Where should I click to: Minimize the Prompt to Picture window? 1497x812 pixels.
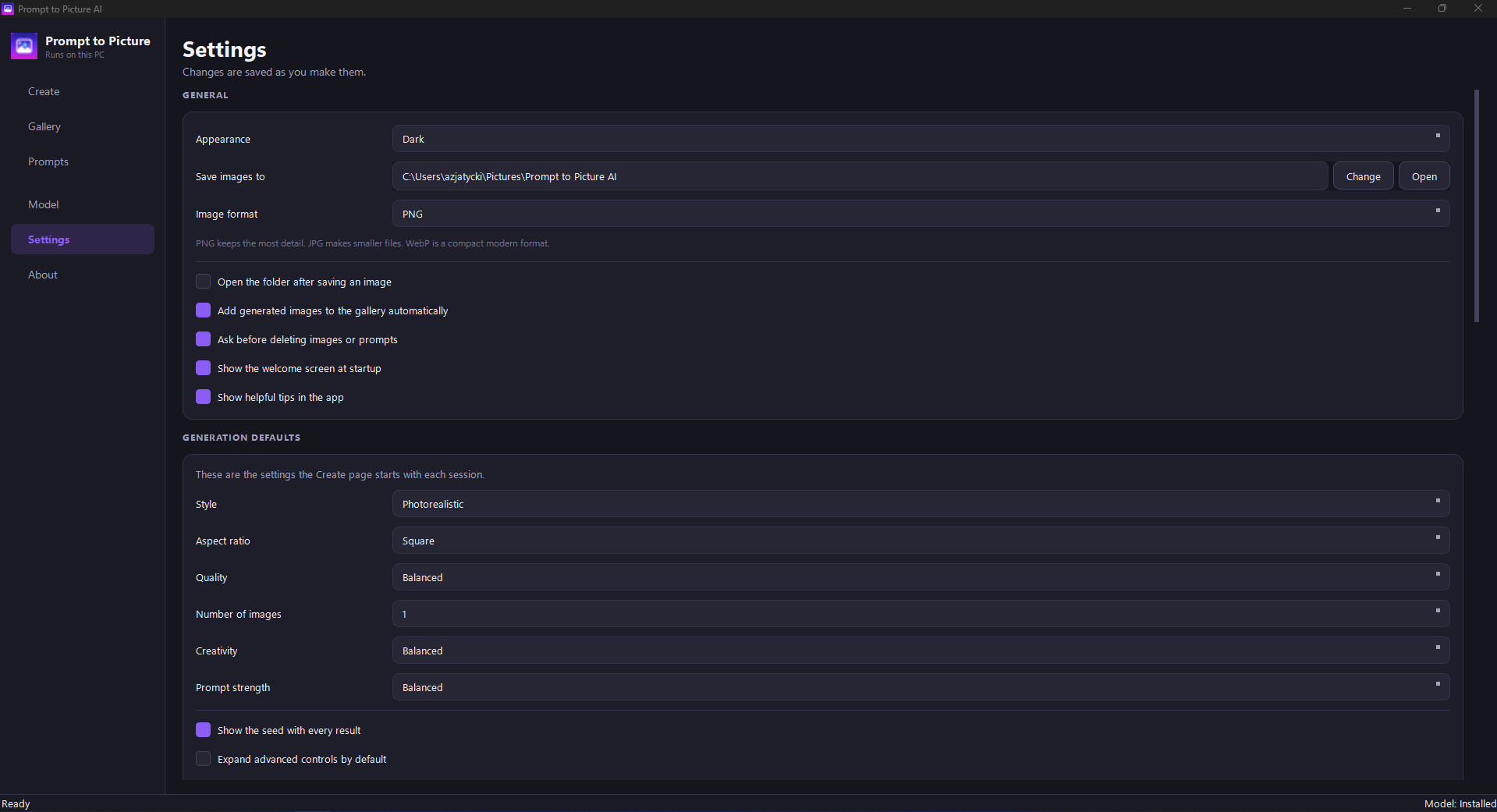point(1407,9)
